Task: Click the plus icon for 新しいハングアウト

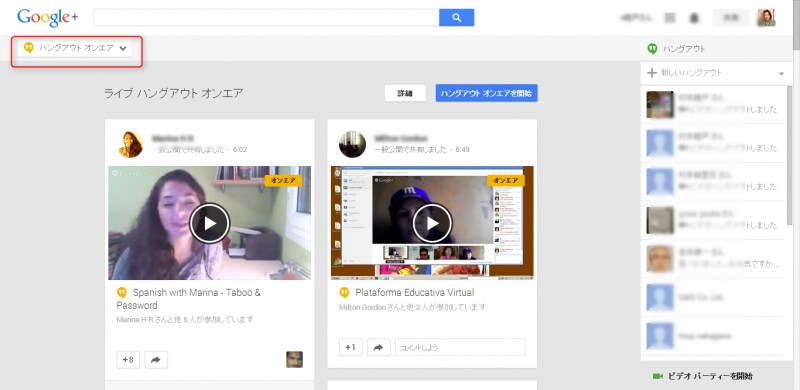Action: 652,73
